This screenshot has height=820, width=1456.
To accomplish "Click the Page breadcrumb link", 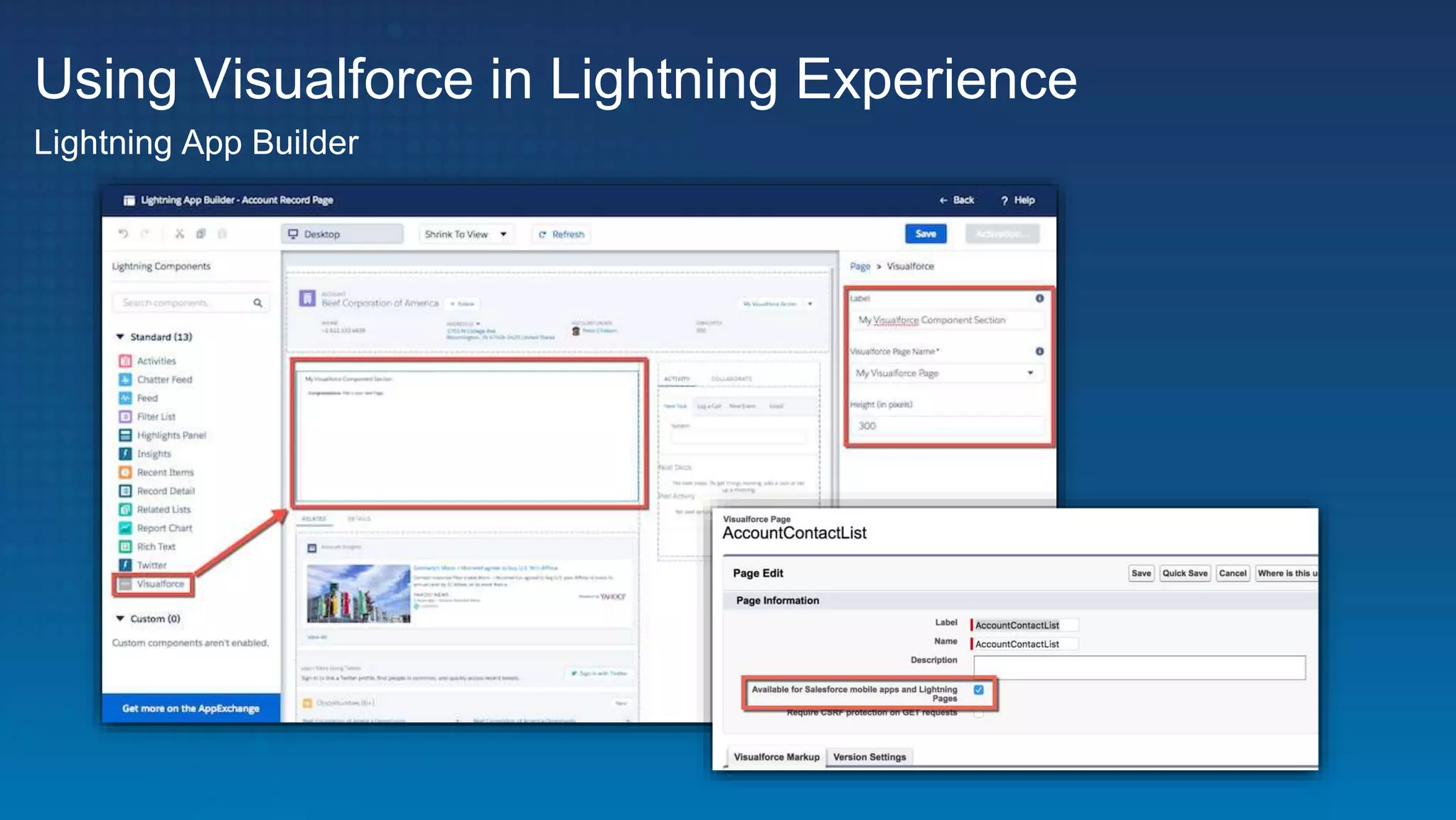I will (860, 266).
